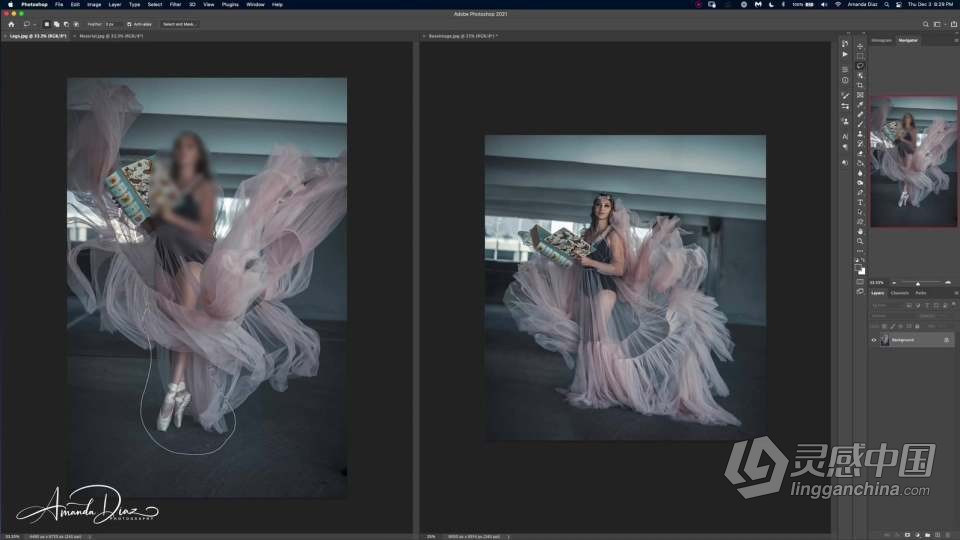This screenshot has height=540, width=960.
Task: Hide the Background layer eye icon
Action: pyautogui.click(x=874, y=340)
